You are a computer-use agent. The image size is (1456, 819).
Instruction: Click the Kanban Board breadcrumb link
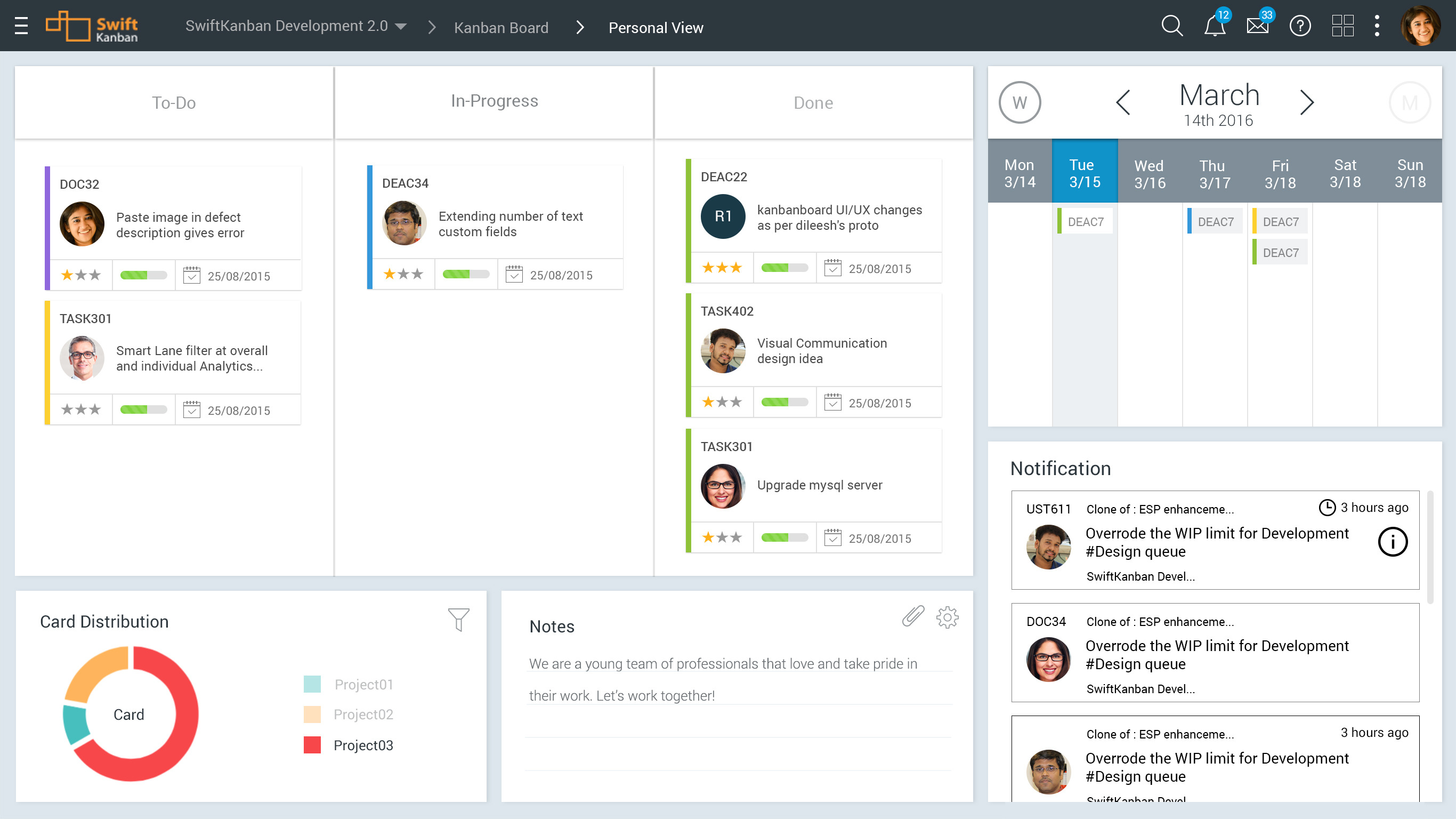tap(501, 28)
